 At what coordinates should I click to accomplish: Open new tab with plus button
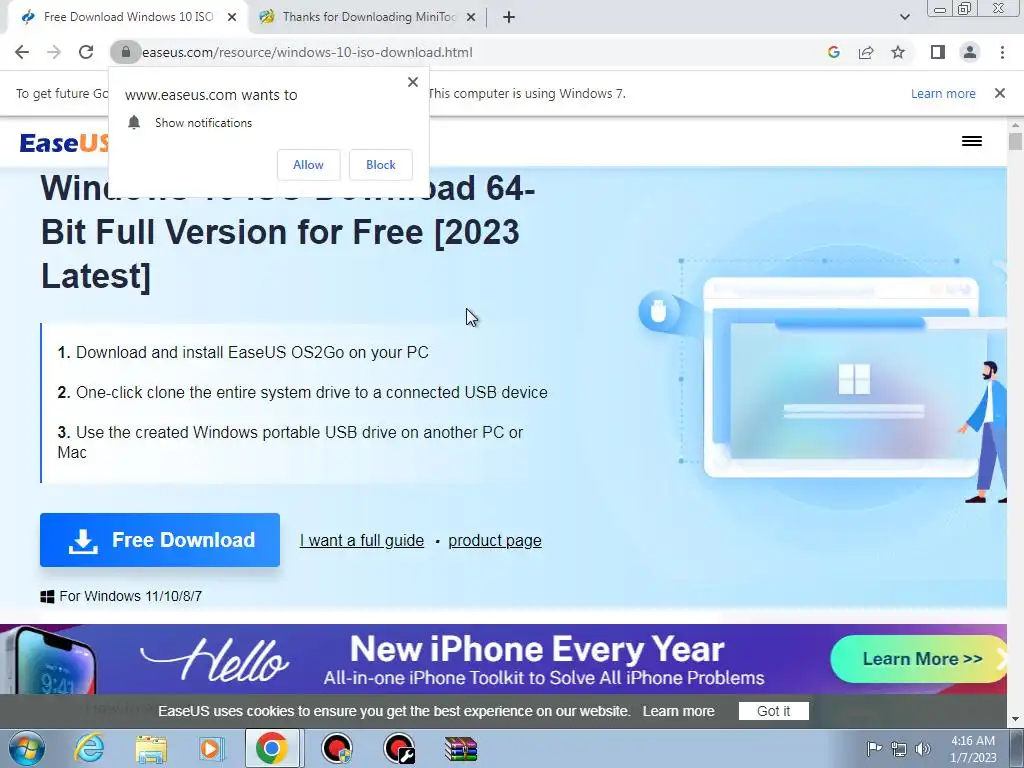pyautogui.click(x=509, y=18)
